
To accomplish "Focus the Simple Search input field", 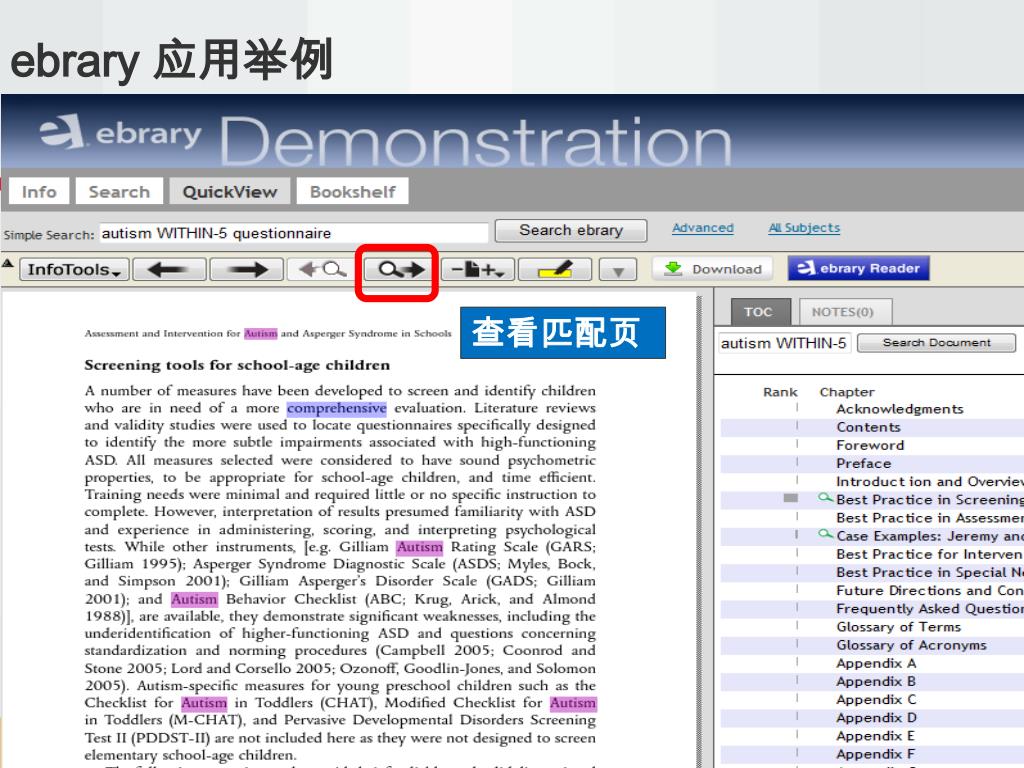I will [x=293, y=233].
